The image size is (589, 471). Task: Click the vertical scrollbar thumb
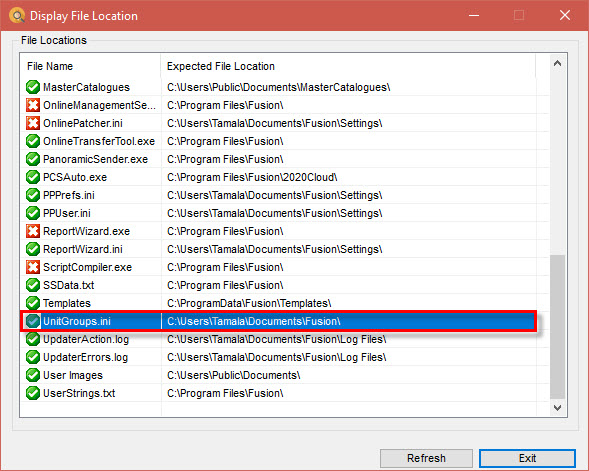click(x=557, y=327)
